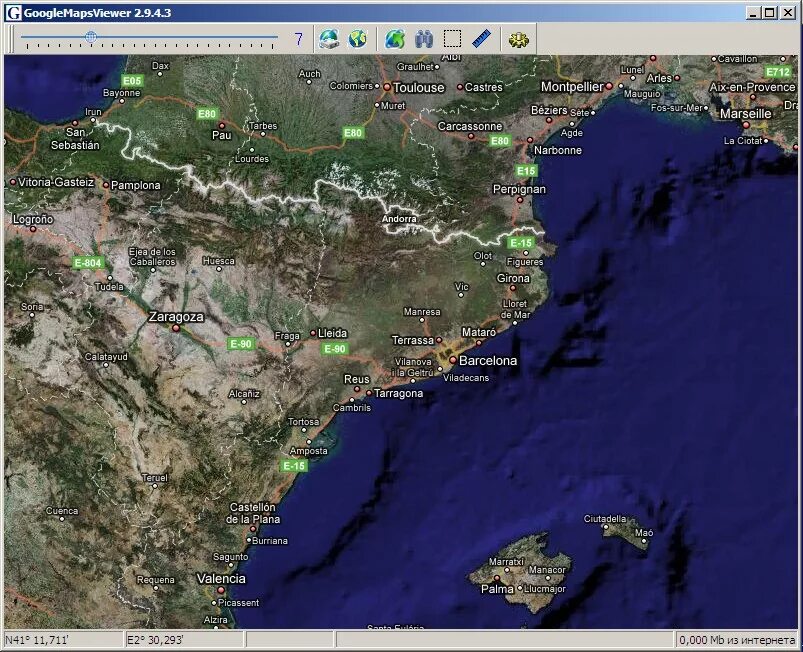The width and height of the screenshot is (803, 652).
Task: Click the latitude N41° 11,711' status field
Action: pyautogui.click(x=64, y=640)
